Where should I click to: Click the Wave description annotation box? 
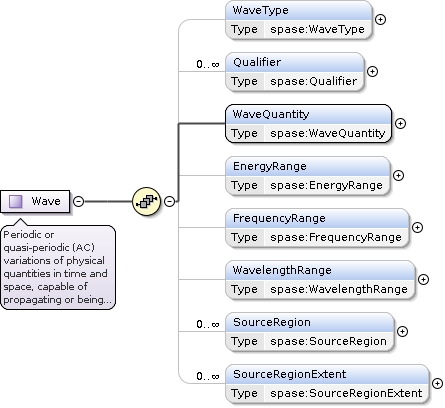[58, 267]
